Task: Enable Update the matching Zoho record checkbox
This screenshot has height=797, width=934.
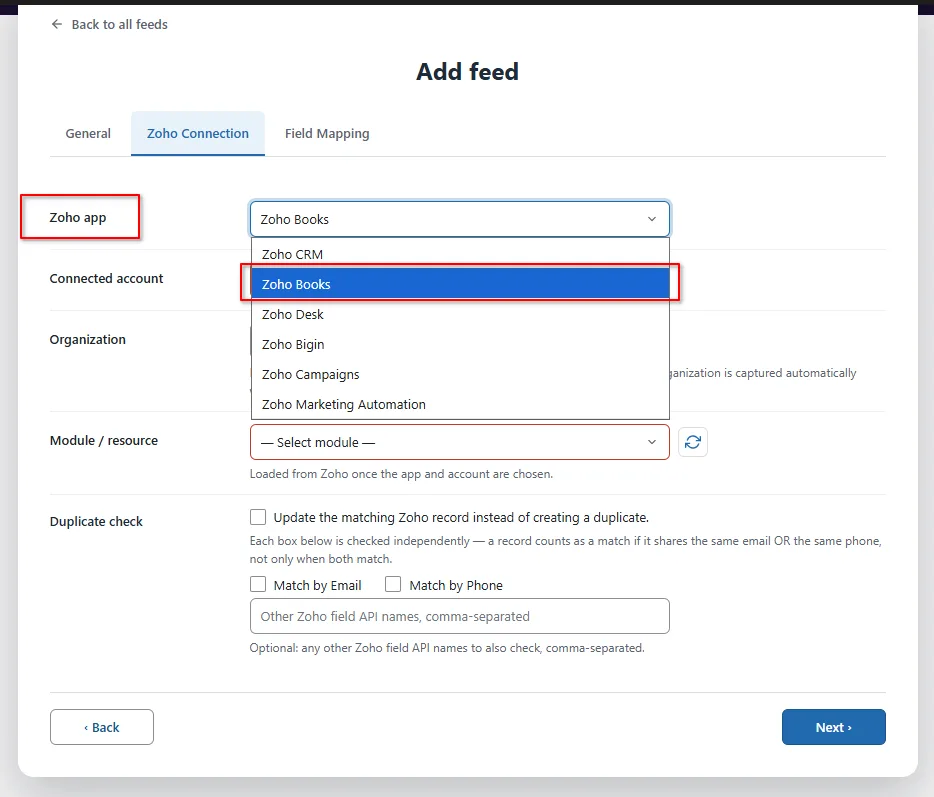Action: 258,517
